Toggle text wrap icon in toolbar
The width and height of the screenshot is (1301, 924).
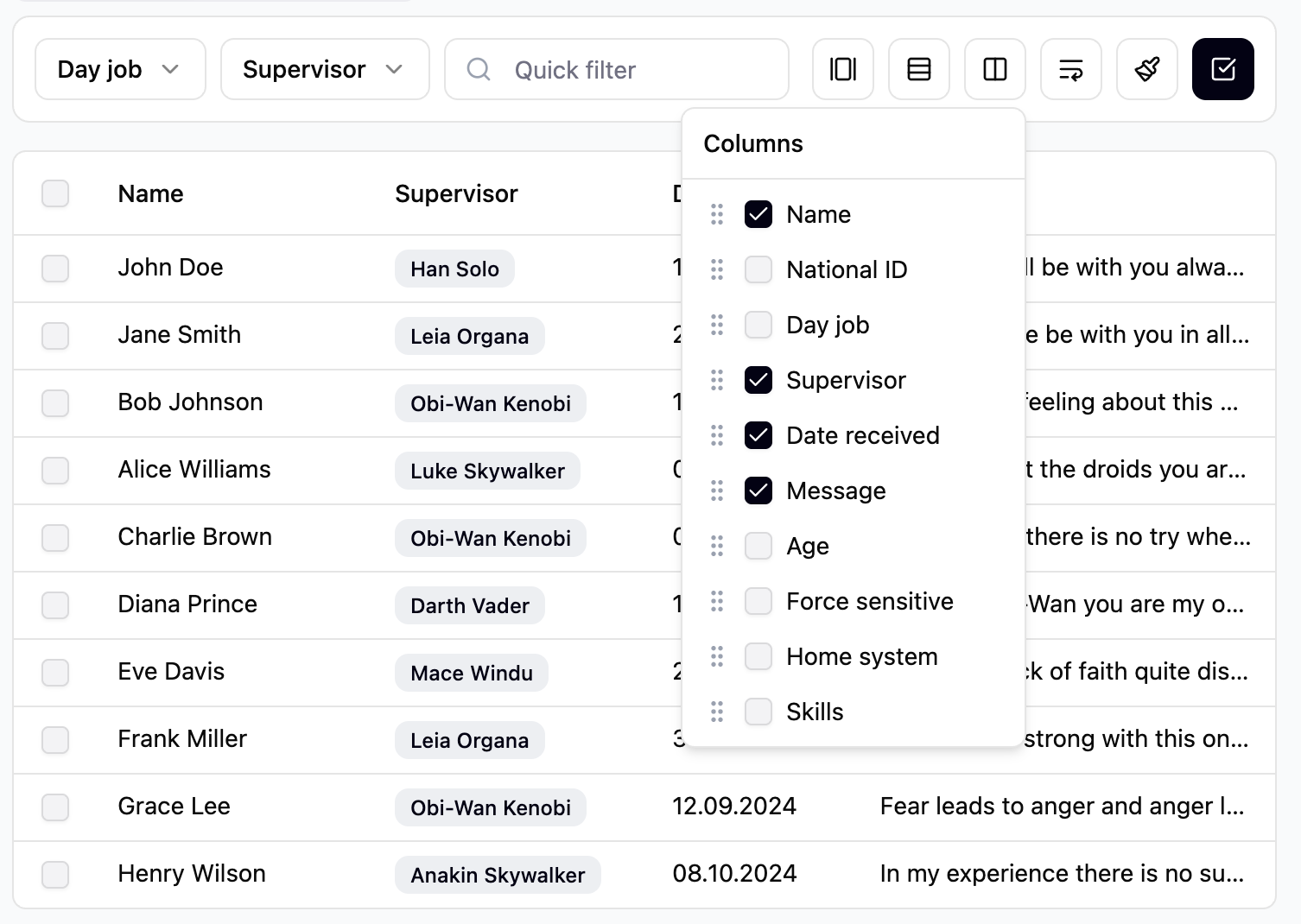[1070, 69]
